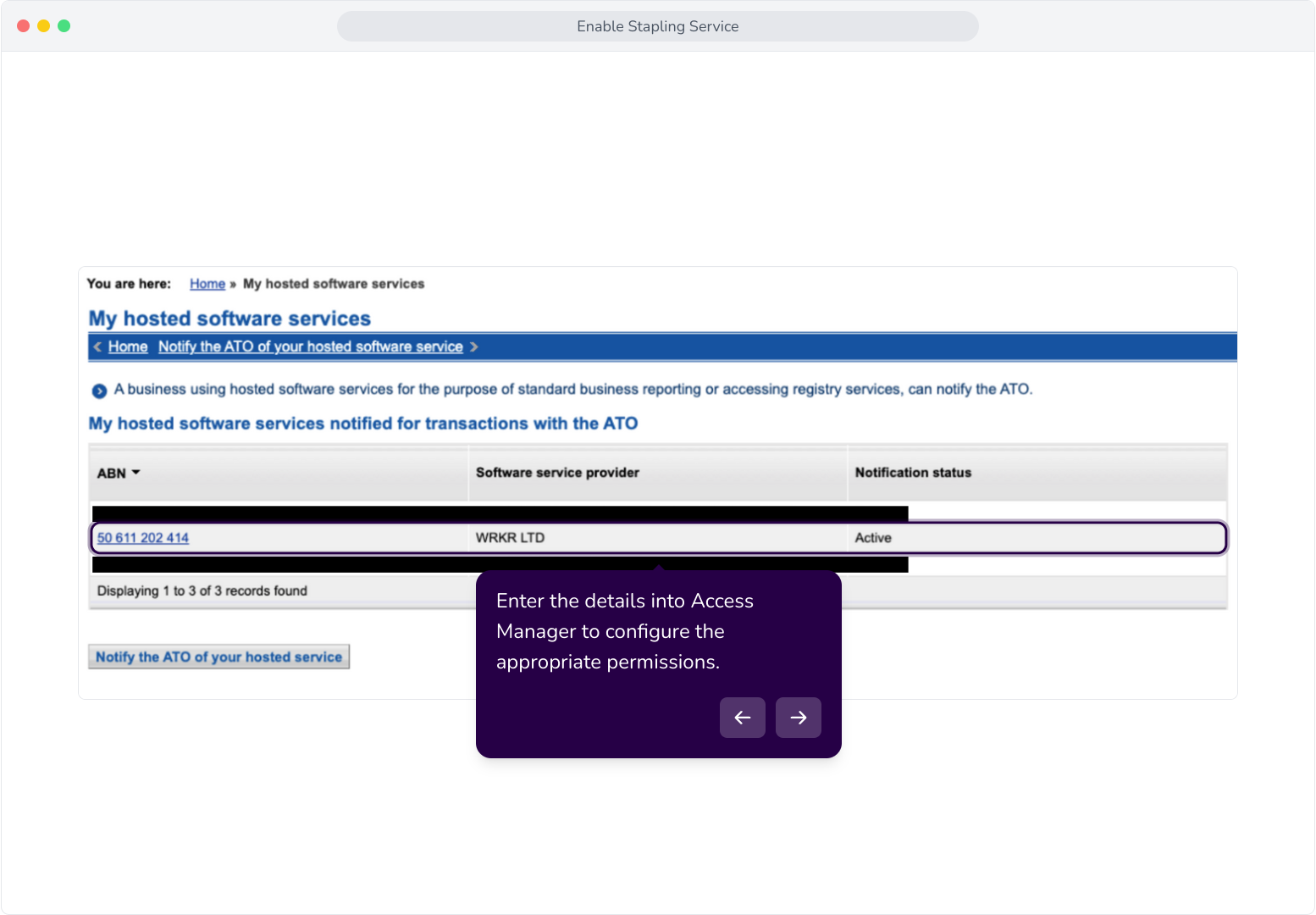Click 'My hosted software services' breadcrumb text

334,284
